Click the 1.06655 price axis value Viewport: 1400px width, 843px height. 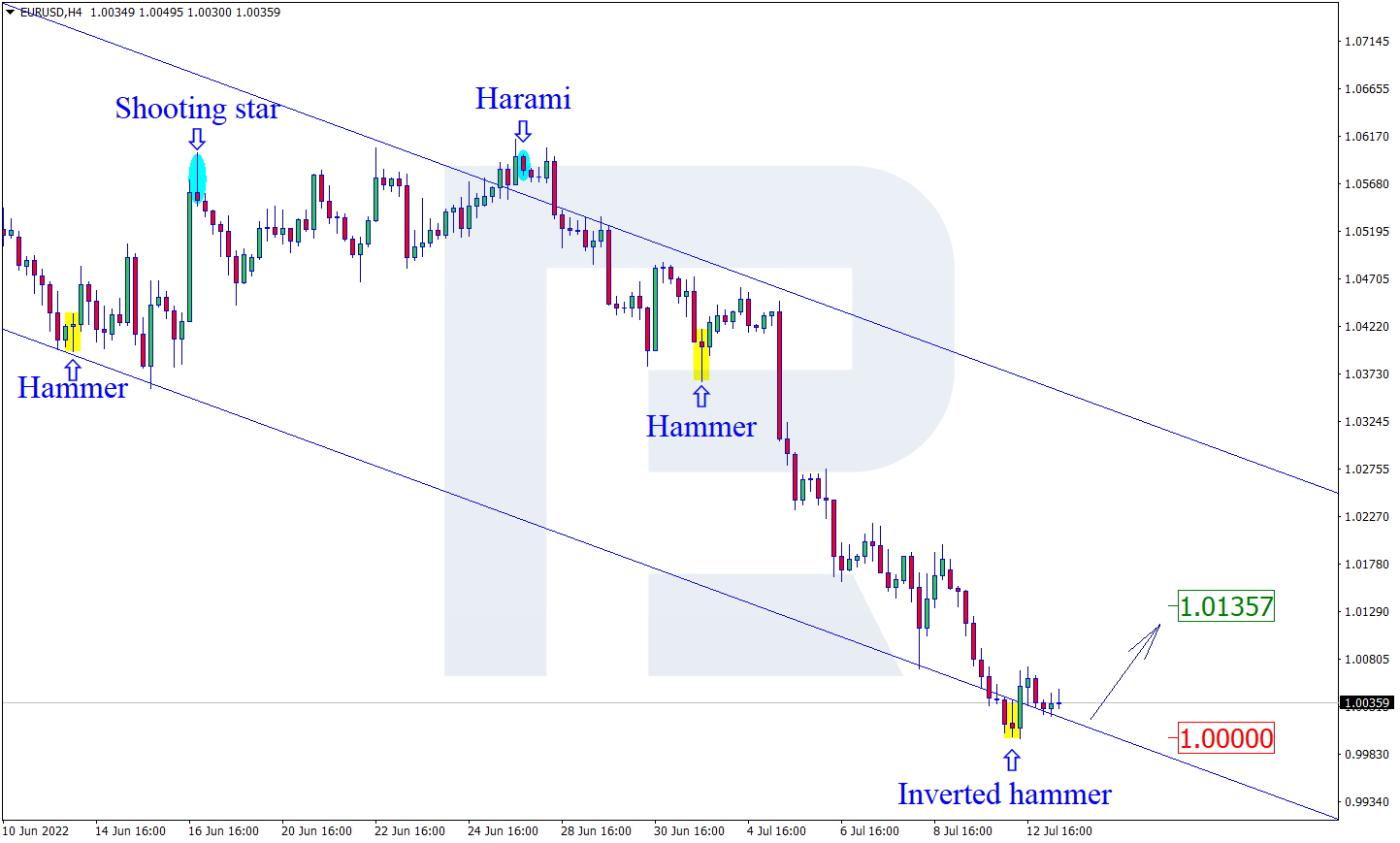[1366, 89]
